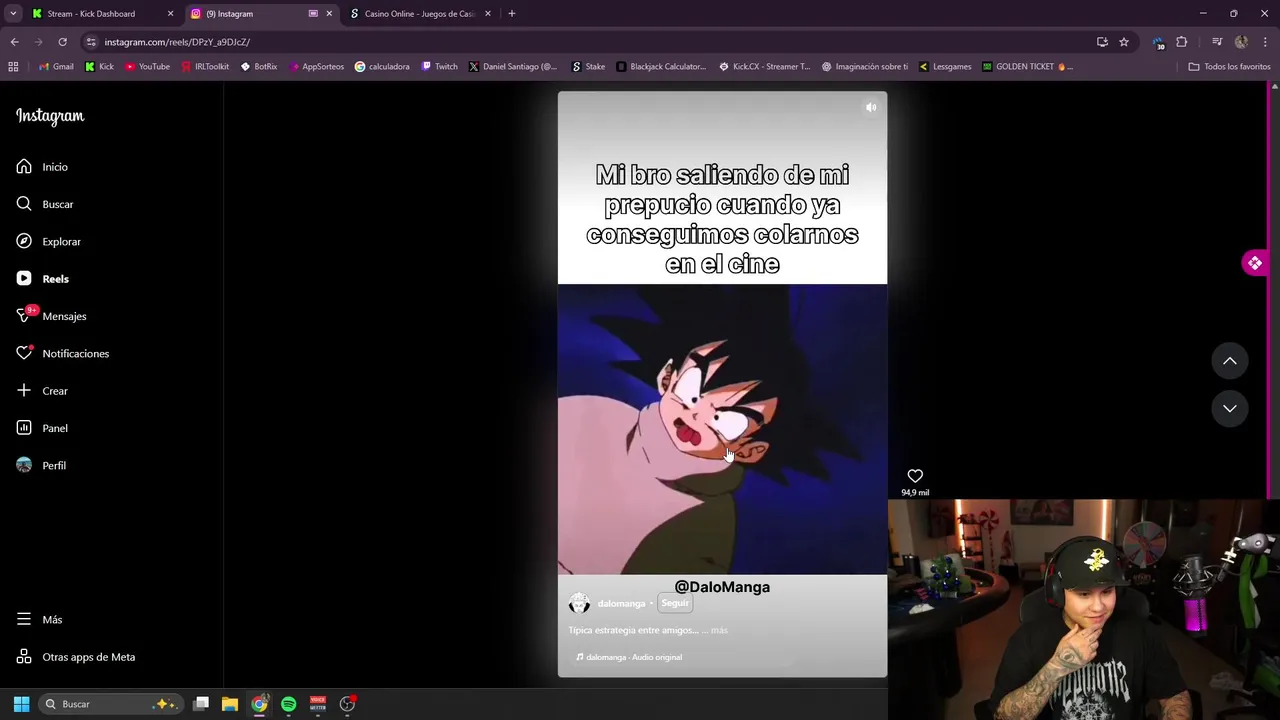The height and width of the screenshot is (720, 1280).
Task: Switch to Casino Online tab
Action: point(419,14)
